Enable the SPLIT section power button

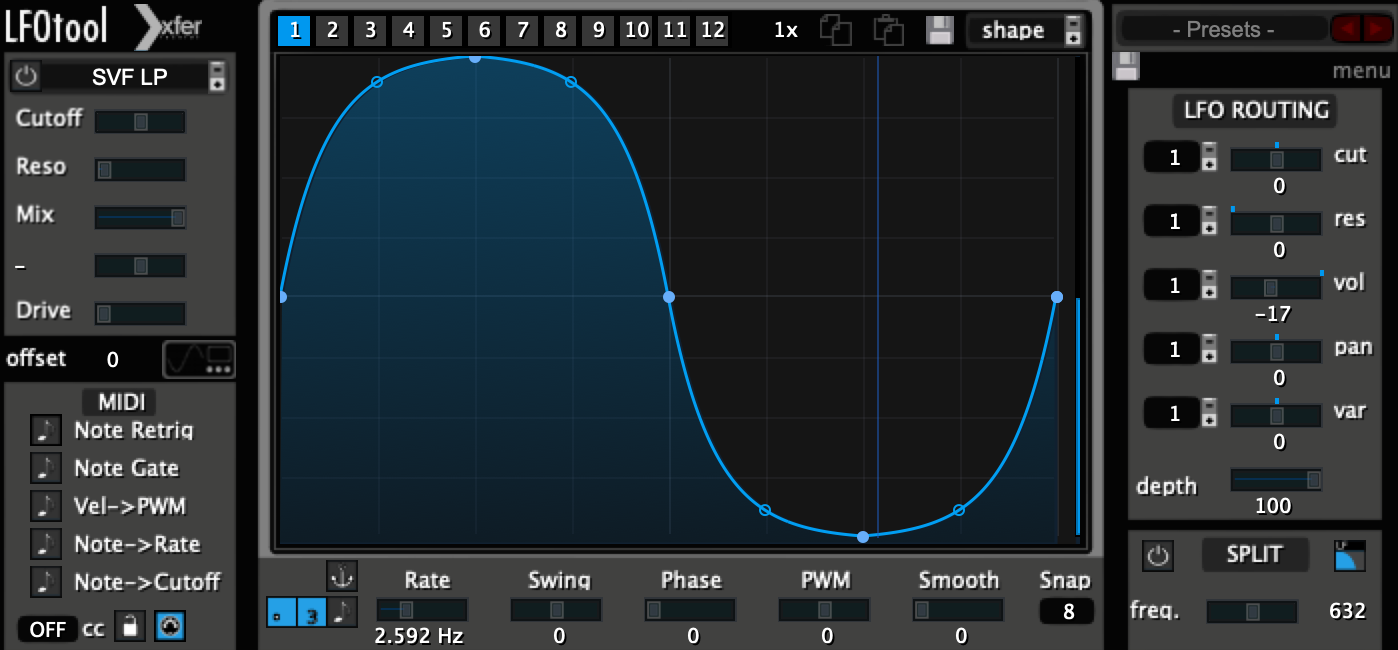[x=1158, y=555]
